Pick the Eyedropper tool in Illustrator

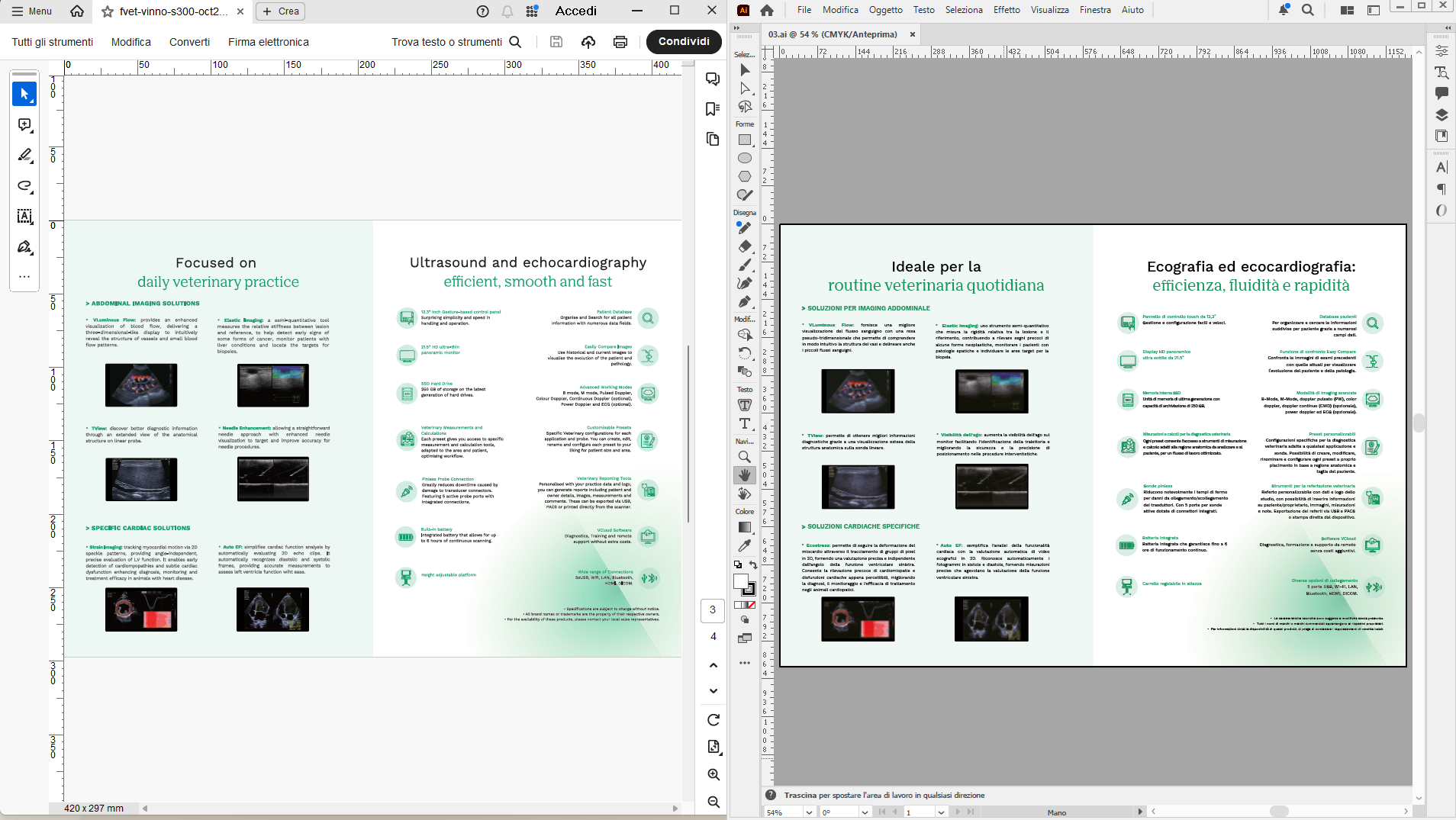[x=745, y=545]
